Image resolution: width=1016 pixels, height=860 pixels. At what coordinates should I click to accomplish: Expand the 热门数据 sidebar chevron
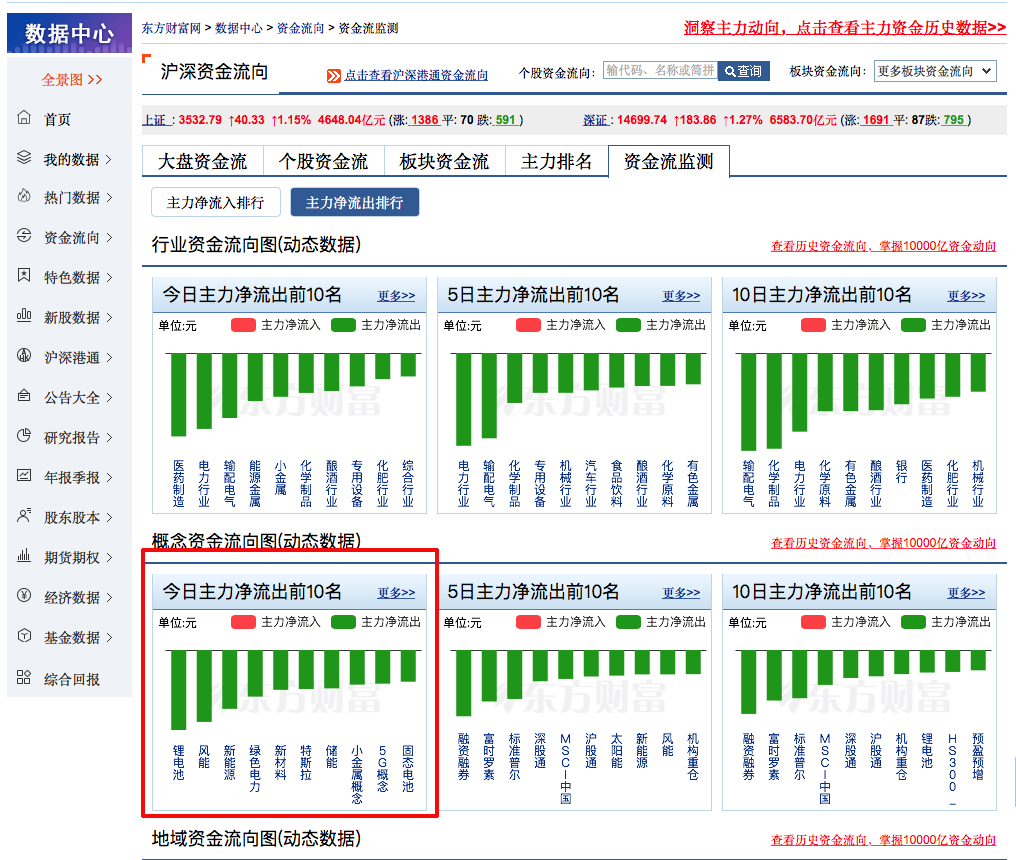[x=108, y=198]
